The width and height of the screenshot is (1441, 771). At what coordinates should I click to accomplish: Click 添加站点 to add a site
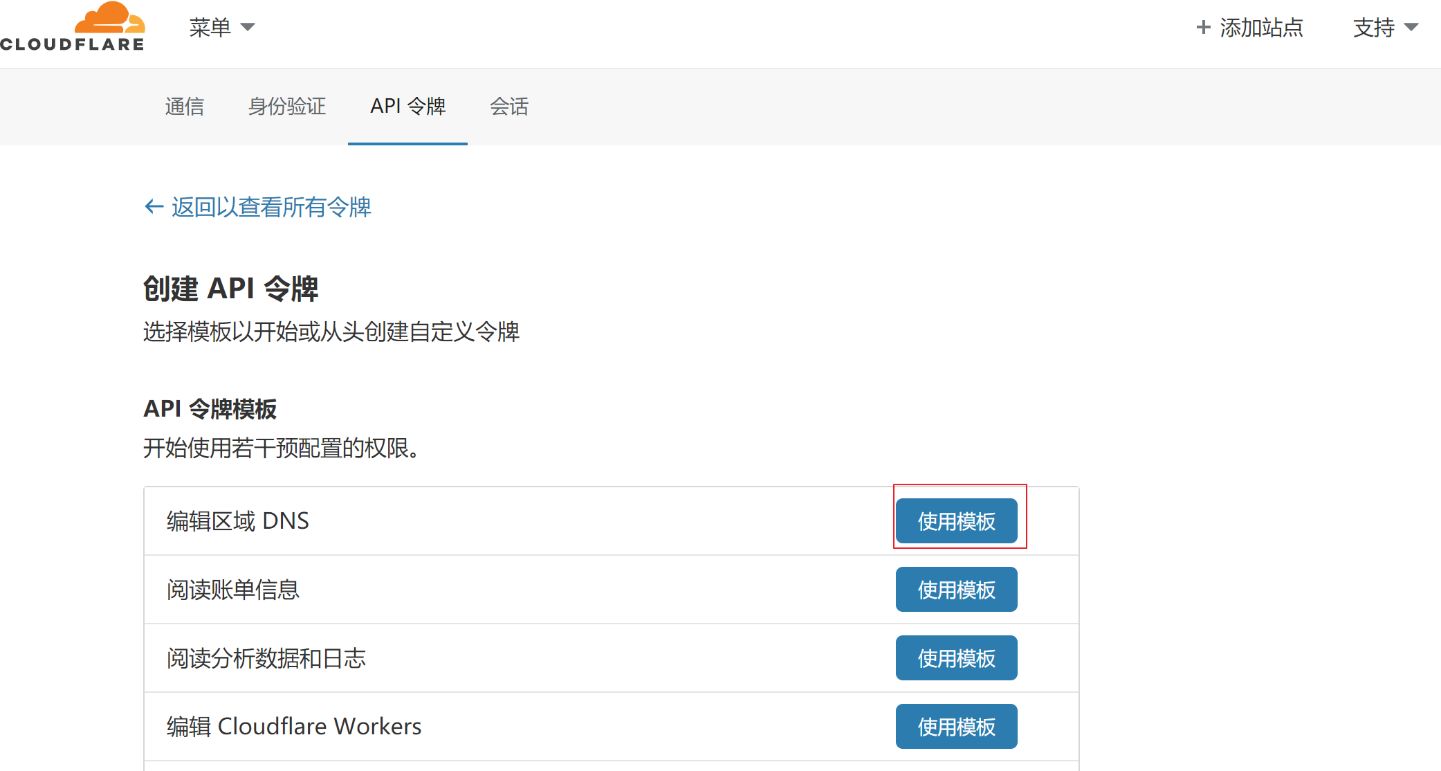click(1250, 28)
